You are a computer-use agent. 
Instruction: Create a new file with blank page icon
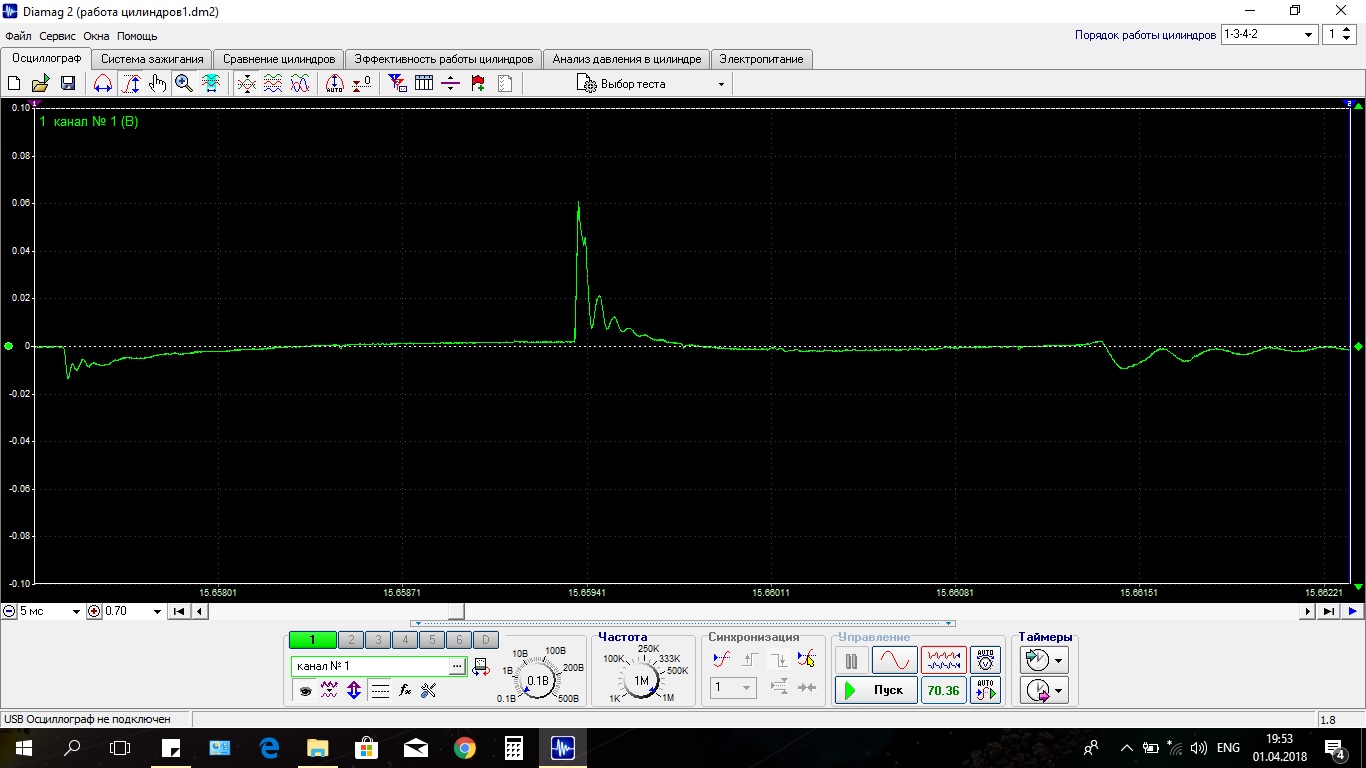[15, 84]
